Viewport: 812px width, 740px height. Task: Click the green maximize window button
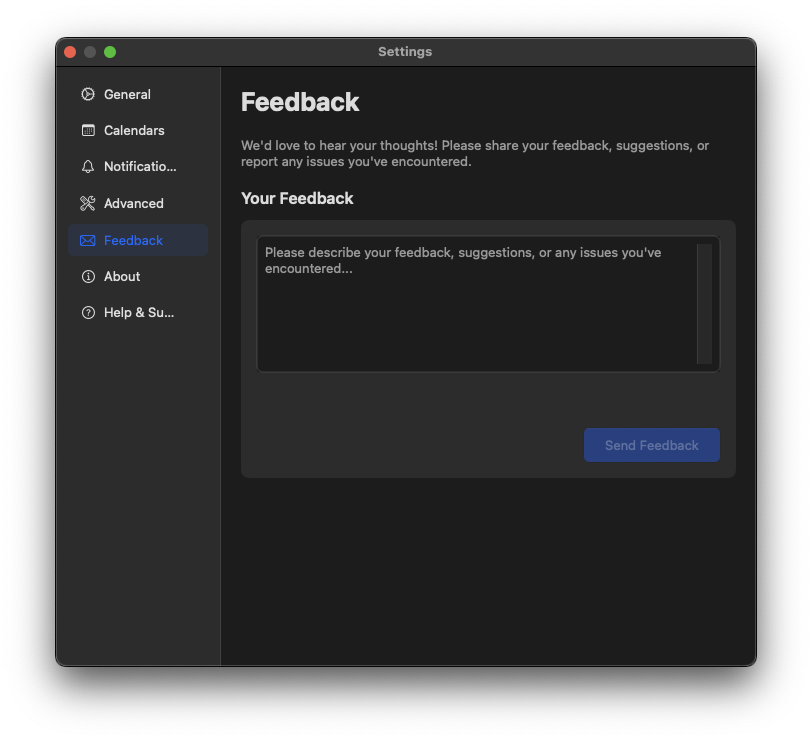[110, 51]
